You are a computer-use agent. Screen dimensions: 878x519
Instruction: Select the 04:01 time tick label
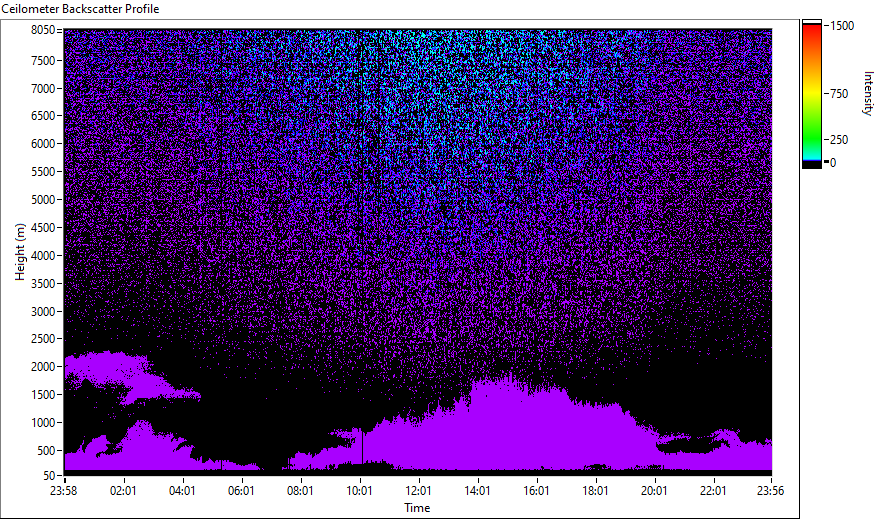point(182,491)
